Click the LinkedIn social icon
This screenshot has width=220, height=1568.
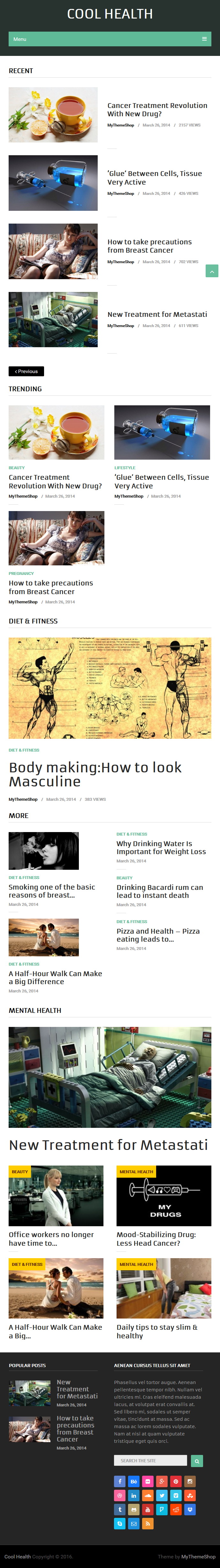(134, 1495)
